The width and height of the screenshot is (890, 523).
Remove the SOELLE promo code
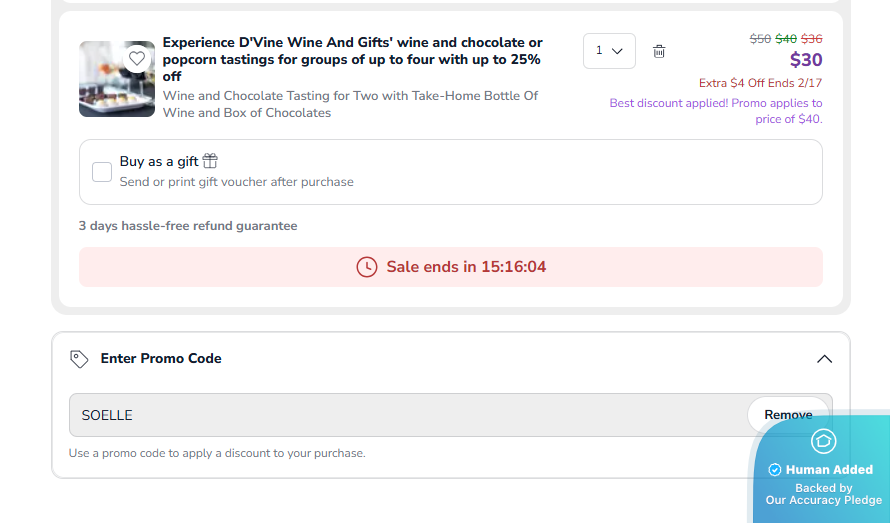(788, 415)
